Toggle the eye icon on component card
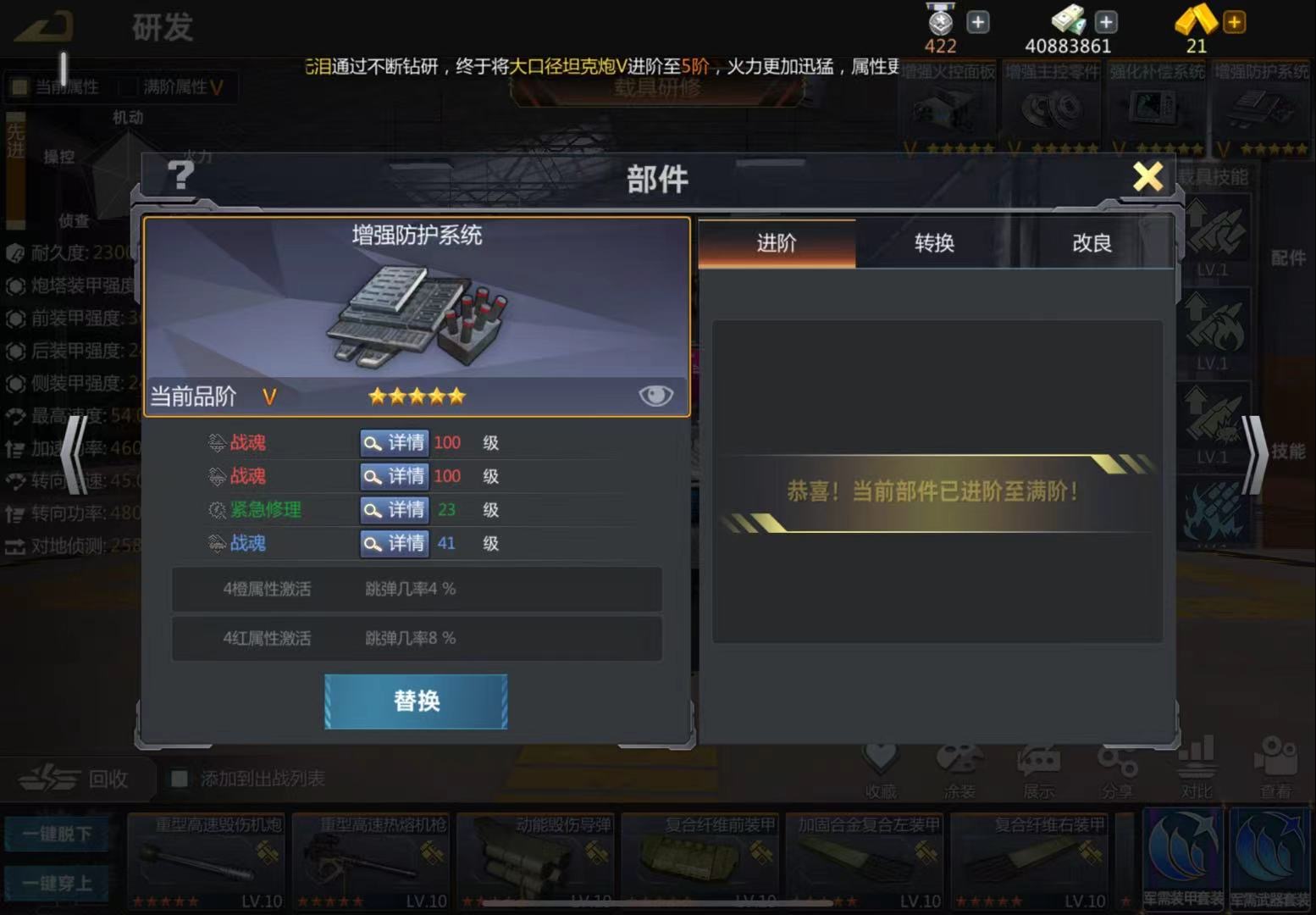The image size is (1316, 915). [655, 396]
